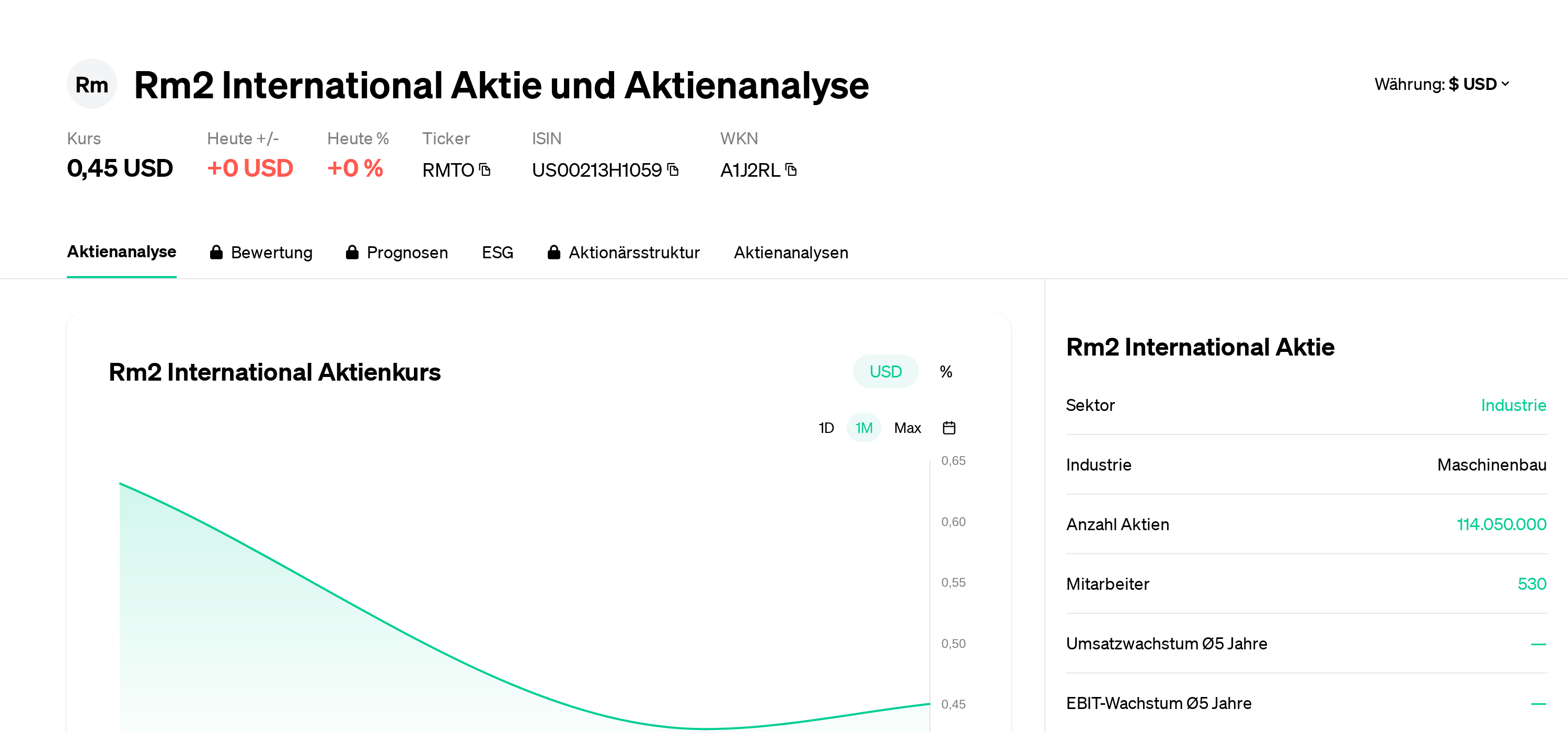Copy the ticker symbol RMTO
This screenshot has height=732, width=1568.
click(x=484, y=170)
